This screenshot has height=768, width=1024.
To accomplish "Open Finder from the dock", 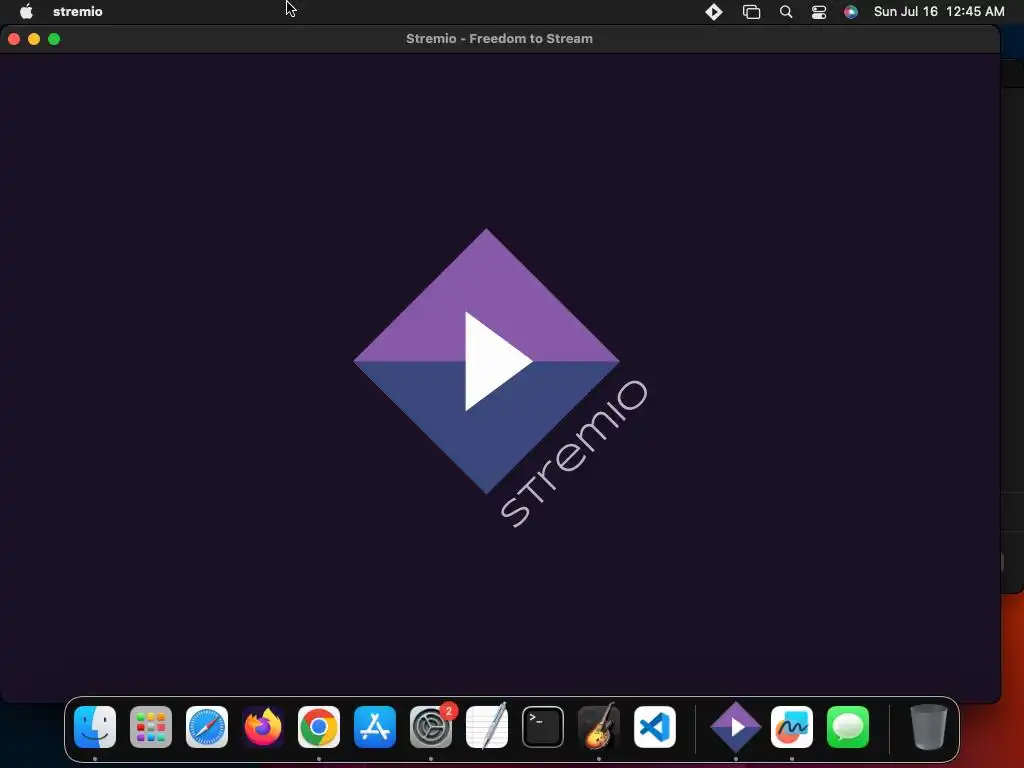I will pyautogui.click(x=95, y=727).
